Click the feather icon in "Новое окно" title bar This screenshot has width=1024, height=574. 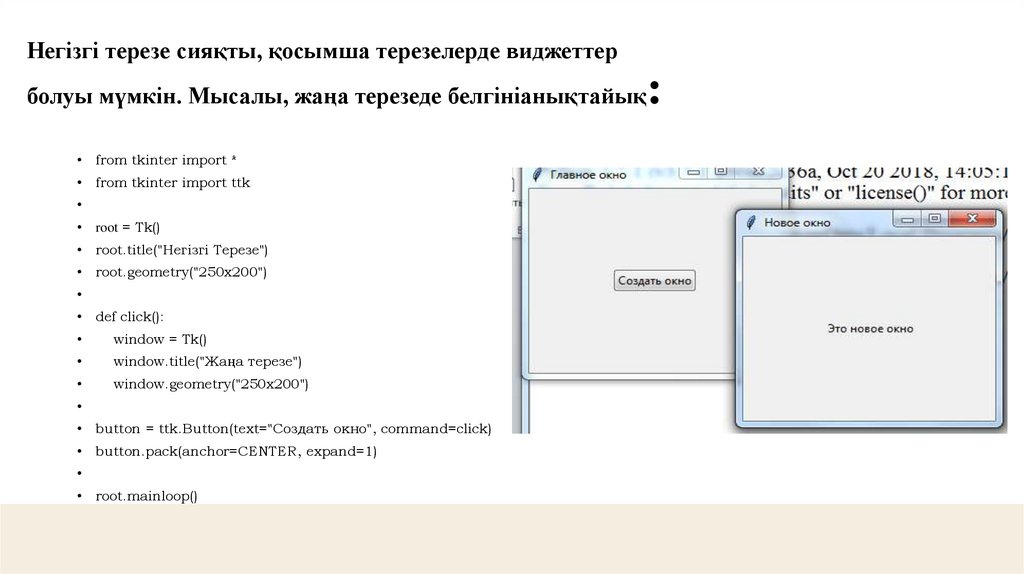tap(751, 223)
